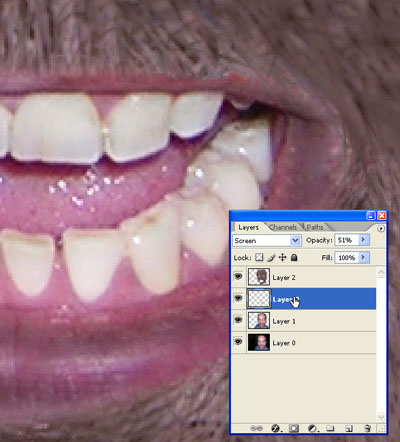
Task: Open the Fill slider arrow
Action: pyautogui.click(x=363, y=258)
